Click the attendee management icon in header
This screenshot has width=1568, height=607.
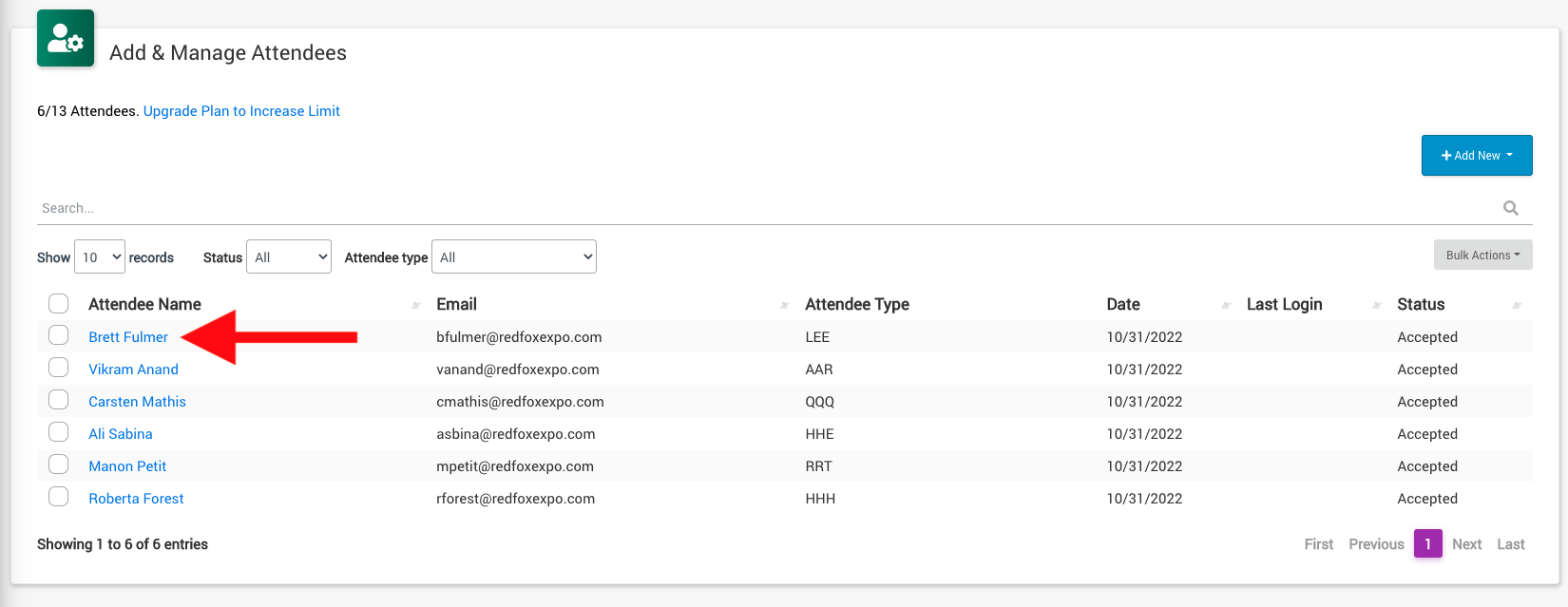(66, 39)
